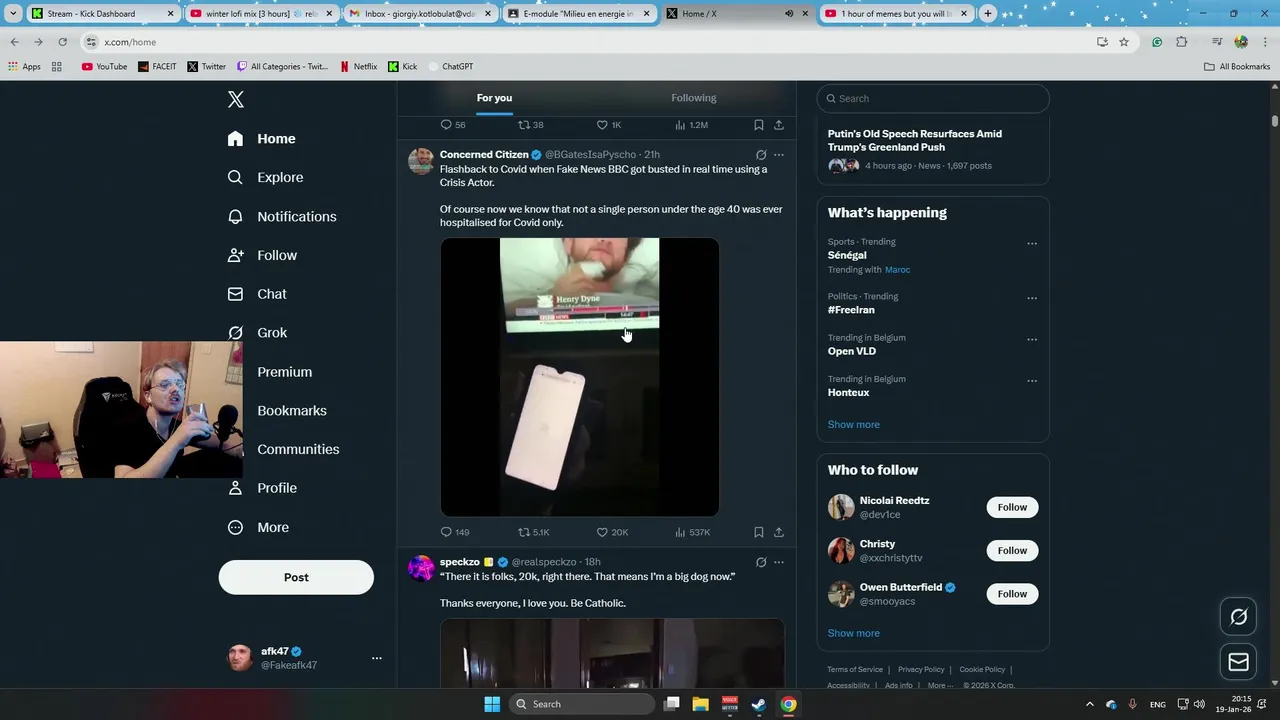Bookmark the Concerned Citizen post

click(759, 532)
